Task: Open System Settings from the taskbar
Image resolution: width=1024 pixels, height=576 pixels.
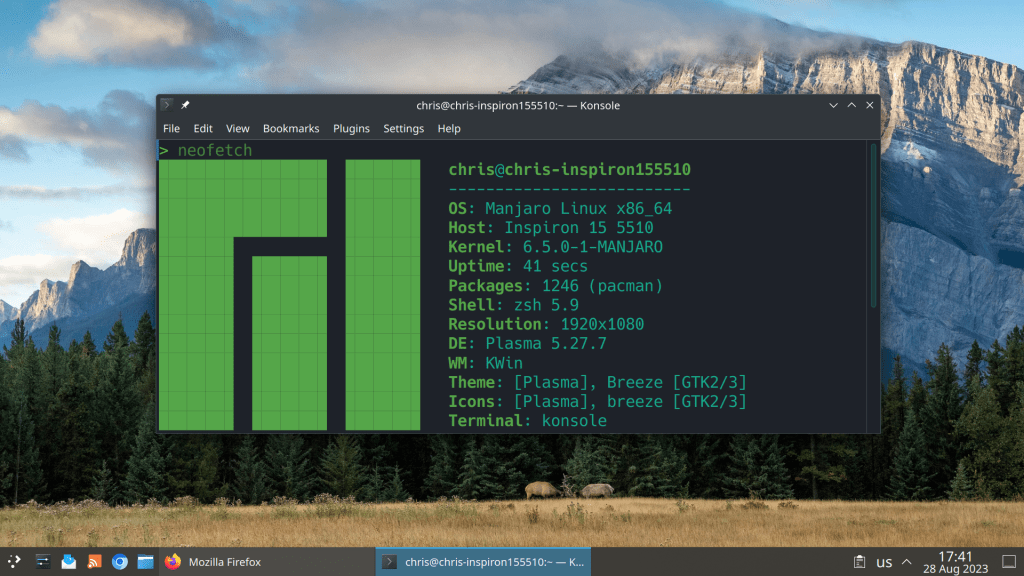Action: click(43, 562)
